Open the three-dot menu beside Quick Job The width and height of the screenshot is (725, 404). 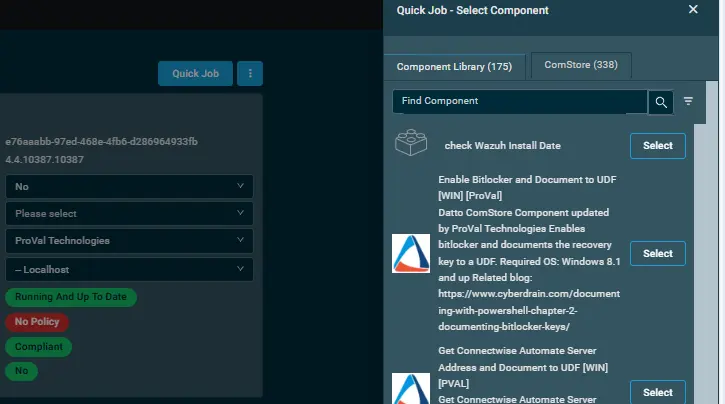[249, 73]
